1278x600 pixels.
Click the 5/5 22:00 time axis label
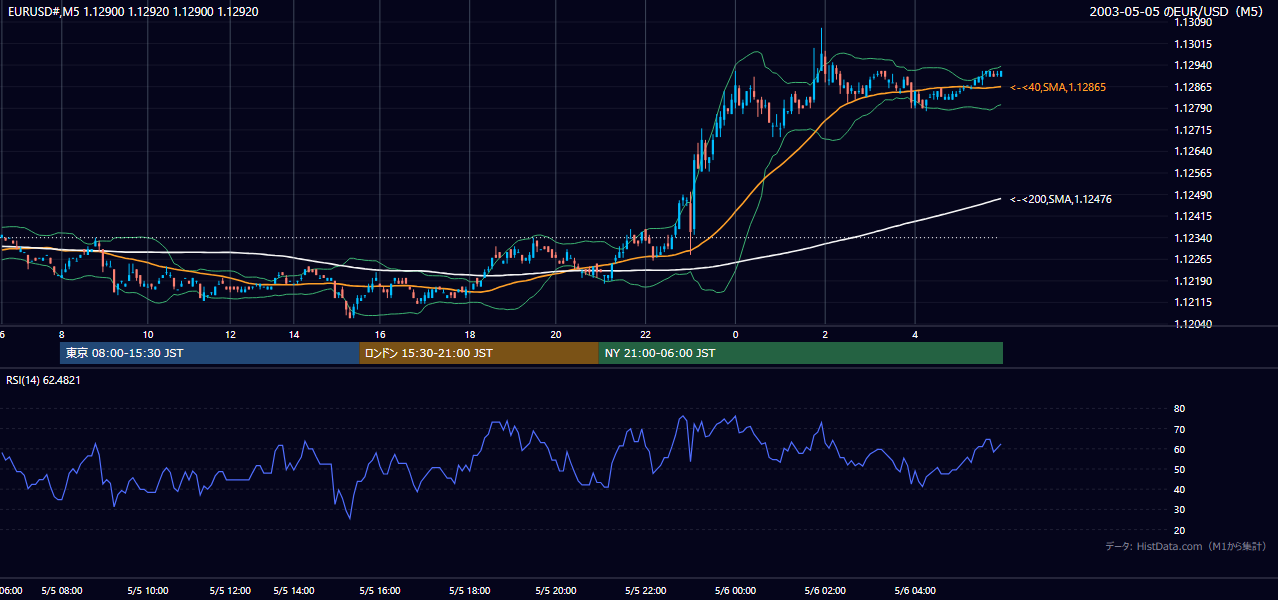pos(646,590)
